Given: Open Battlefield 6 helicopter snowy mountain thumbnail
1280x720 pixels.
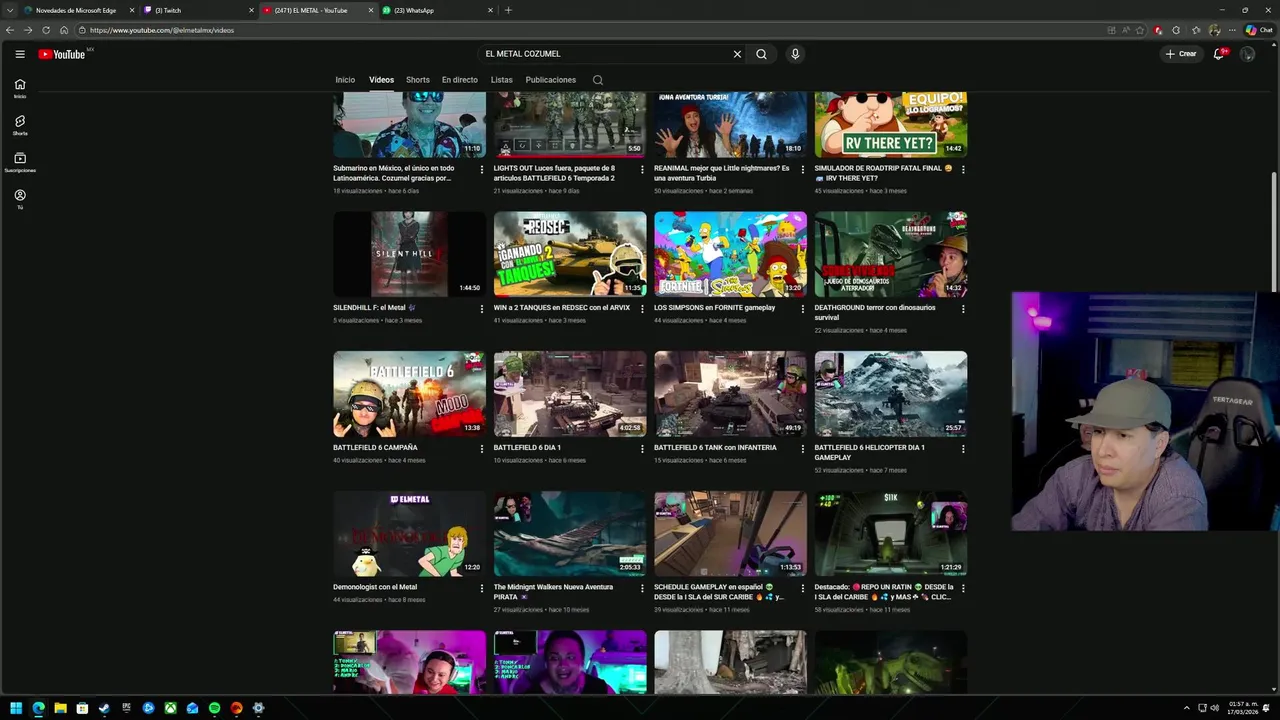Looking at the screenshot, I should click(890, 394).
